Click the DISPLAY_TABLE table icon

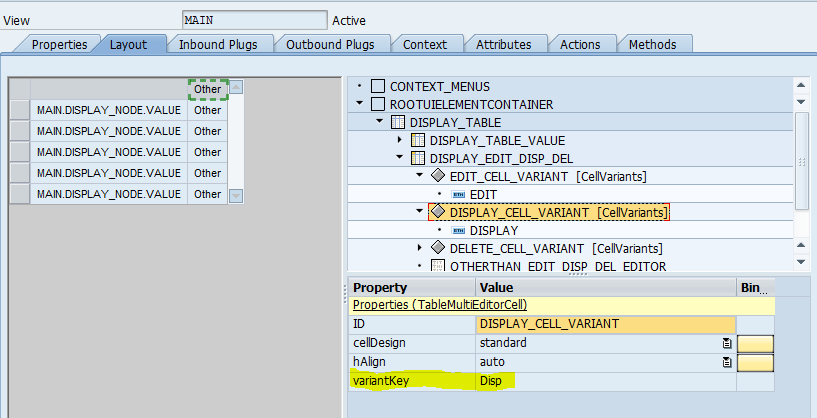pos(398,123)
